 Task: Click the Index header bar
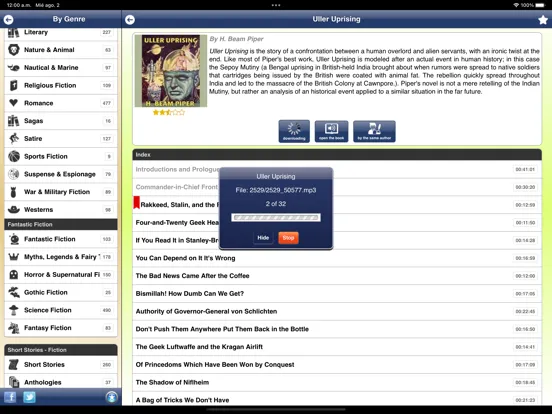coord(337,155)
